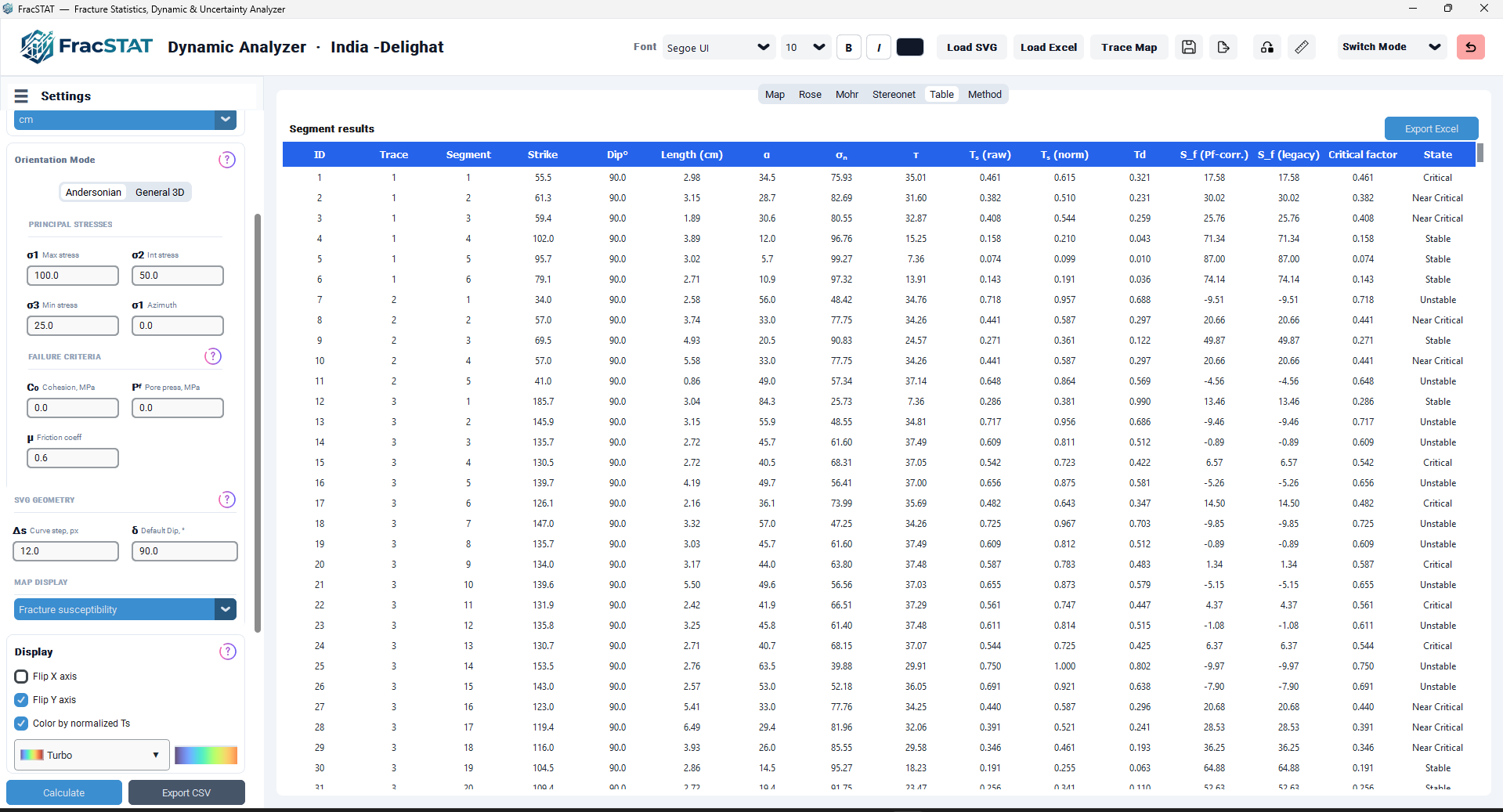Switch to the Mohr tab
Image resolution: width=1503 pixels, height=812 pixels.
(x=847, y=95)
